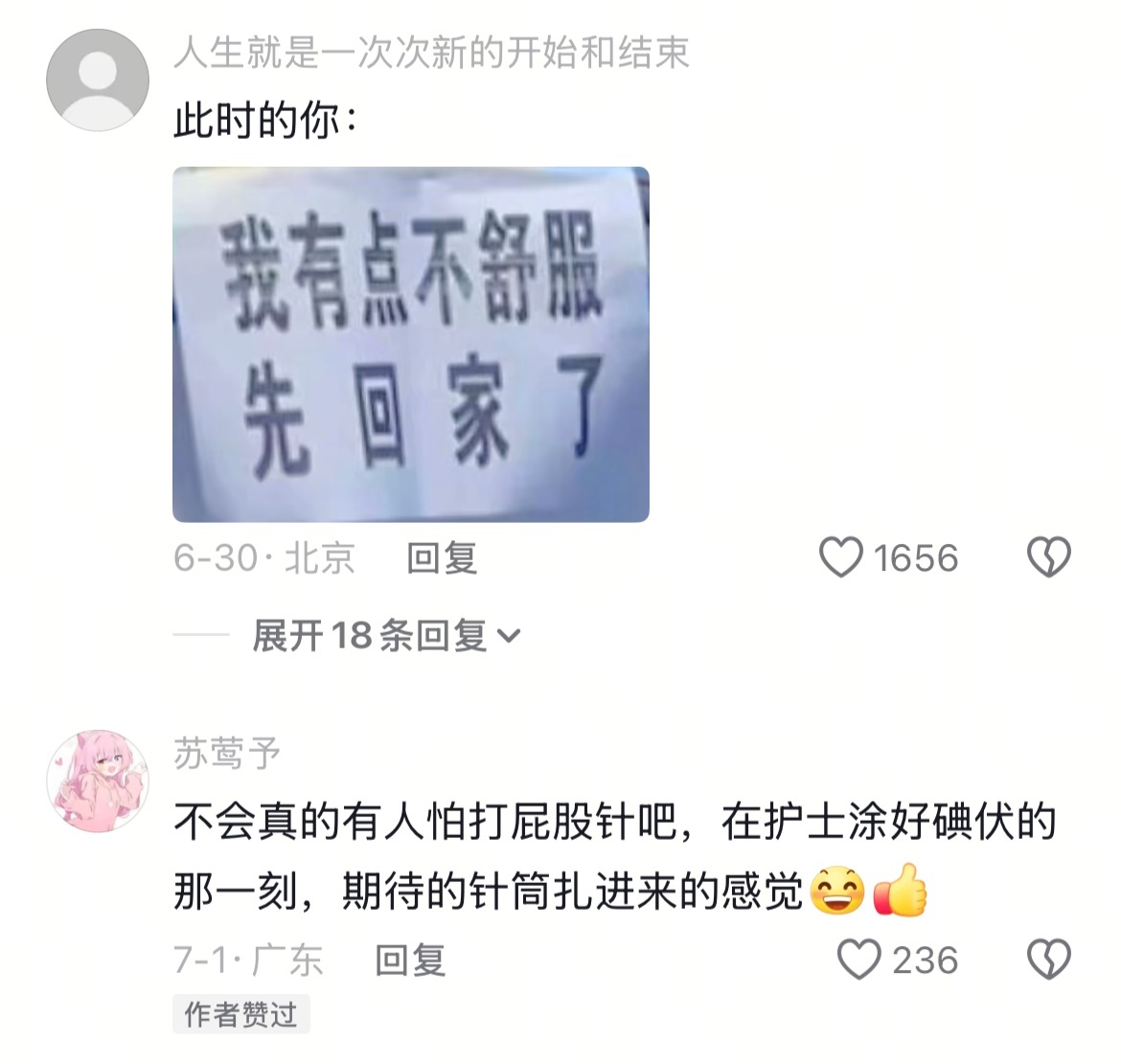Dislike the Beijing comment with broken heart

coord(1049,557)
